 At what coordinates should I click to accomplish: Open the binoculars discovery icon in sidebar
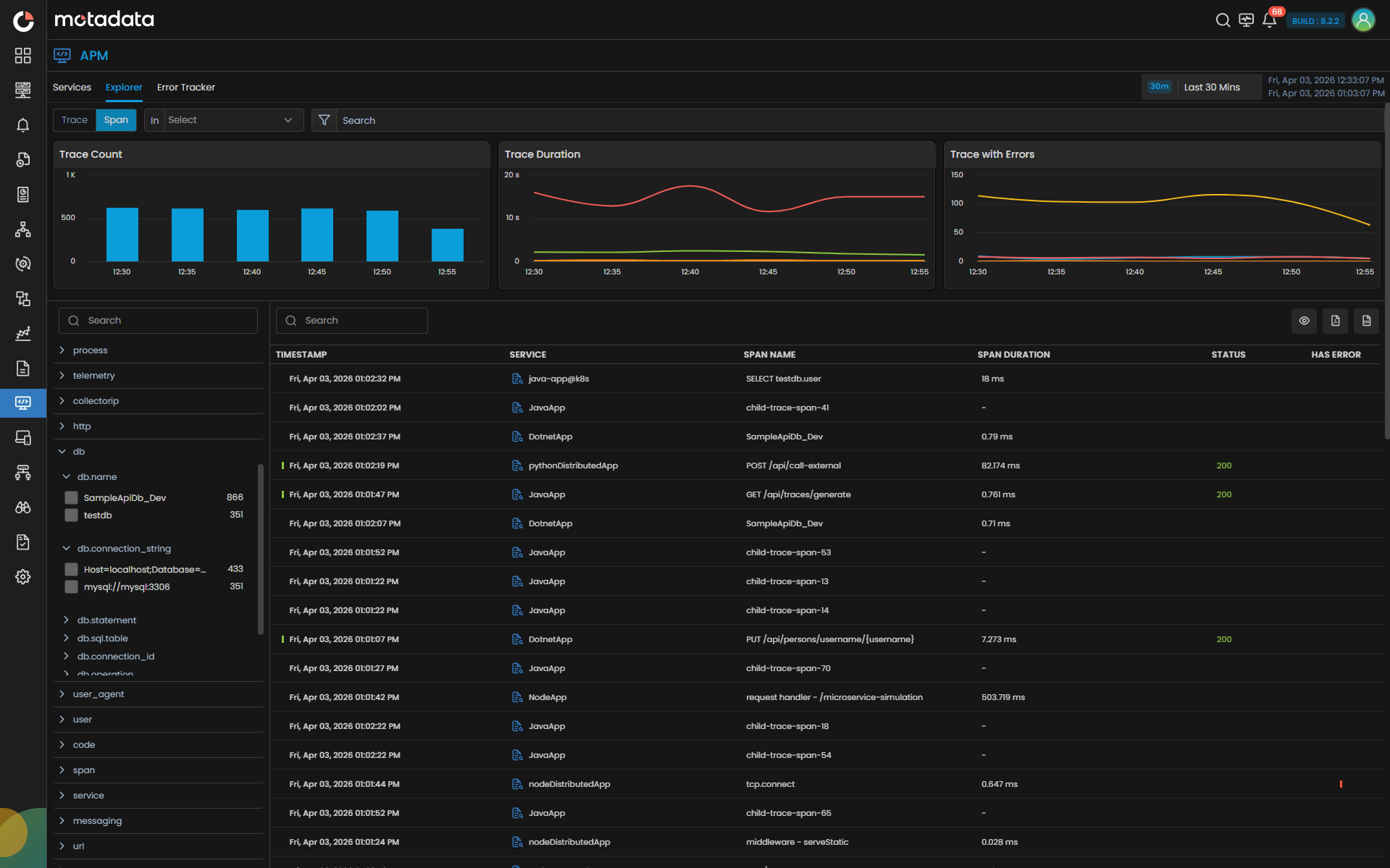click(22, 507)
